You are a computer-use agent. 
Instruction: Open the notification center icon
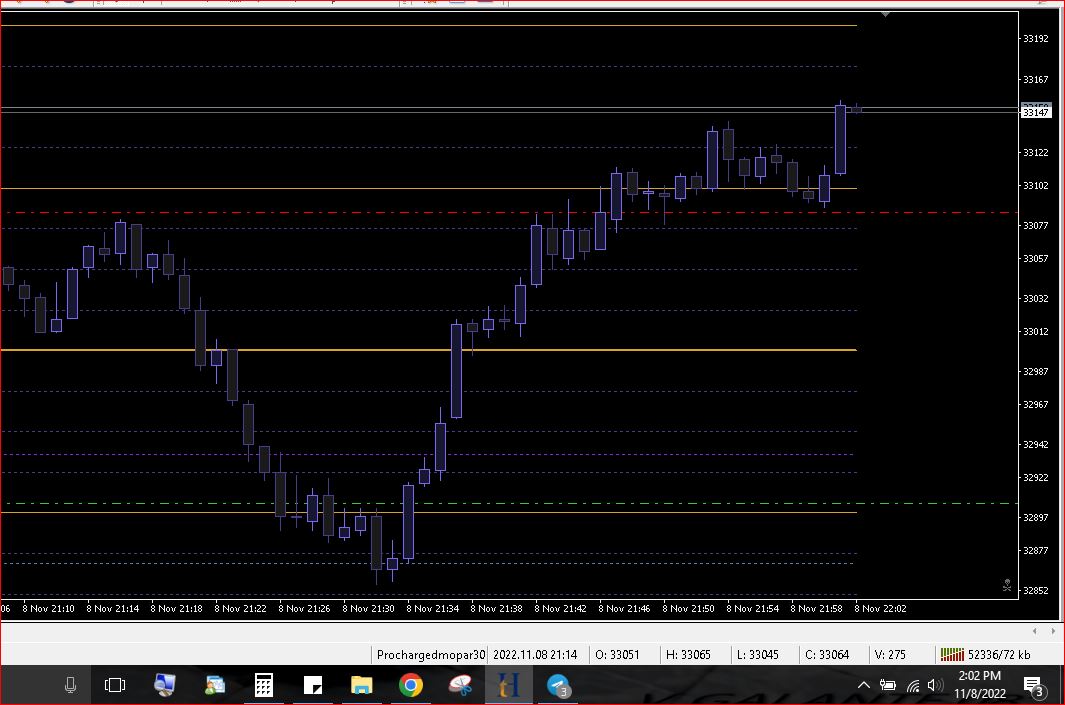pos(1034,686)
